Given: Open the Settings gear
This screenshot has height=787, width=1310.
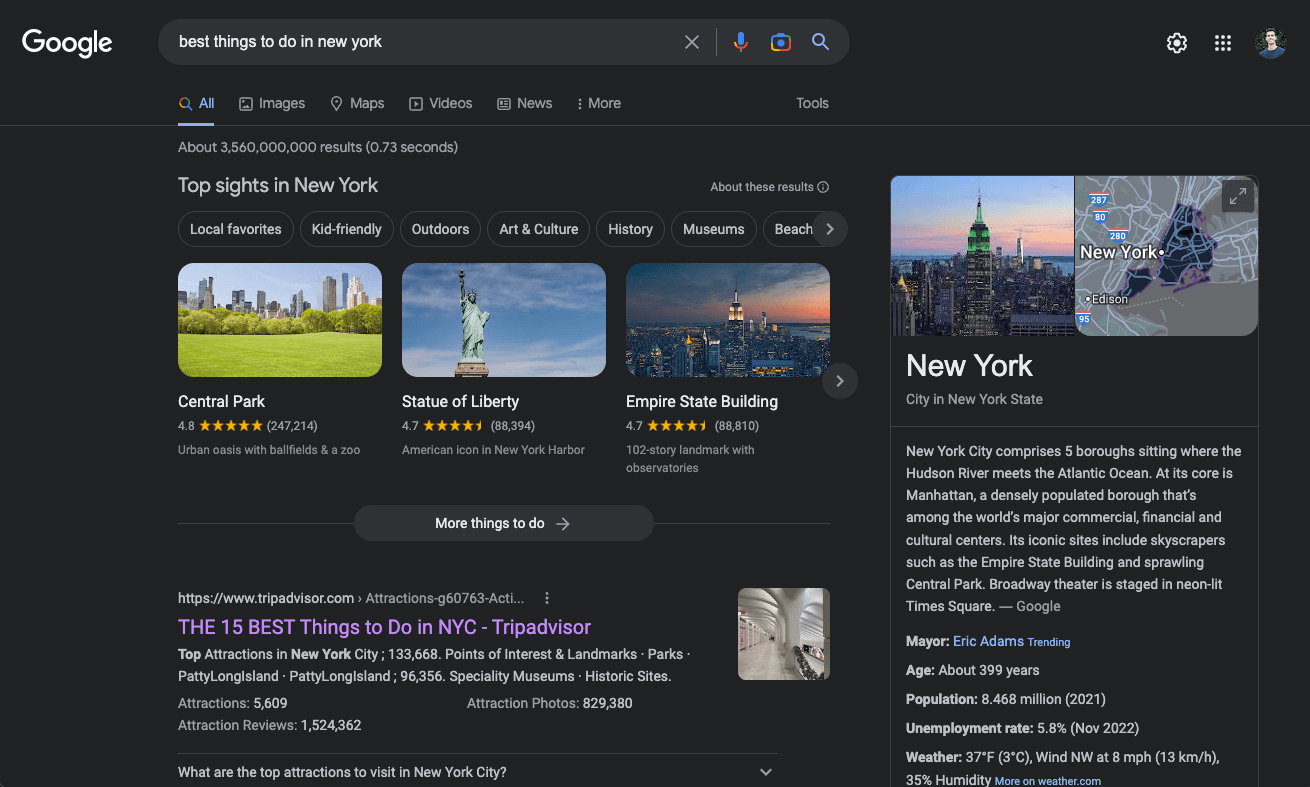Looking at the screenshot, I should click(1177, 43).
